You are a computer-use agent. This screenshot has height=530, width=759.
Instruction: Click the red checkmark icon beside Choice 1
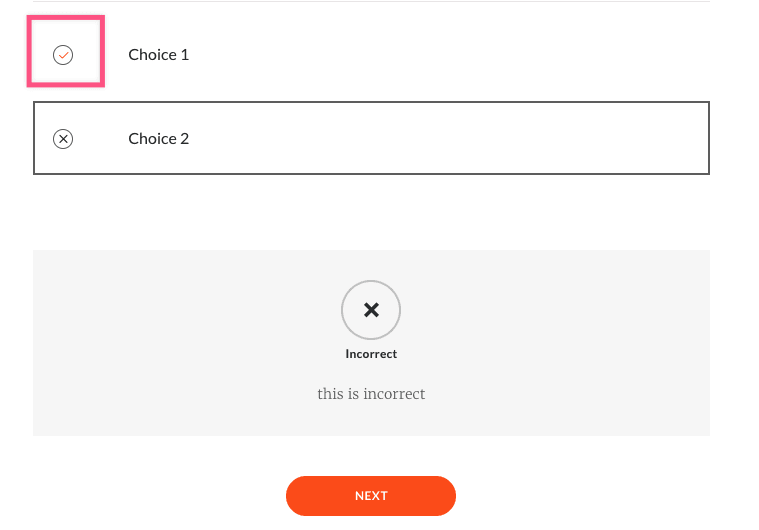click(x=63, y=55)
